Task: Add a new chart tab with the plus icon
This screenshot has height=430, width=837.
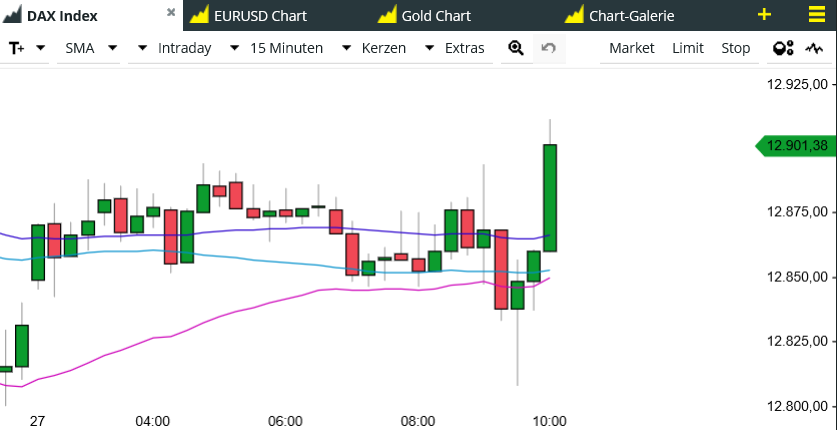Action: coord(765,15)
